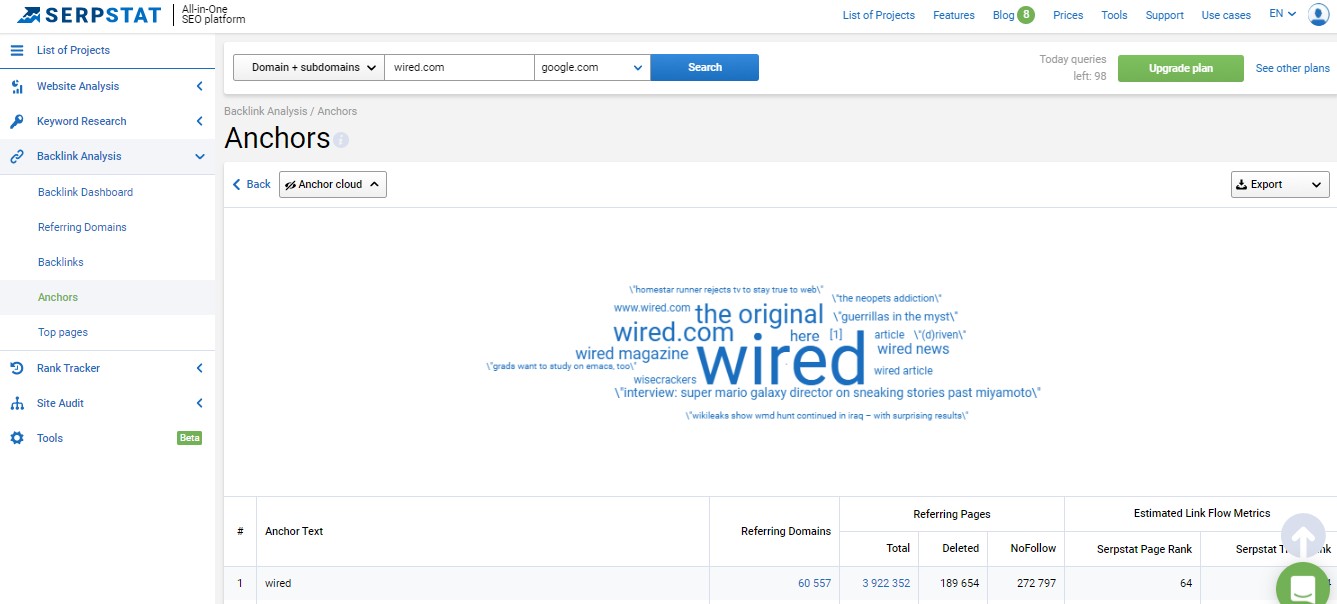Click the Backlink Analysis breadcrumb

coord(266,111)
